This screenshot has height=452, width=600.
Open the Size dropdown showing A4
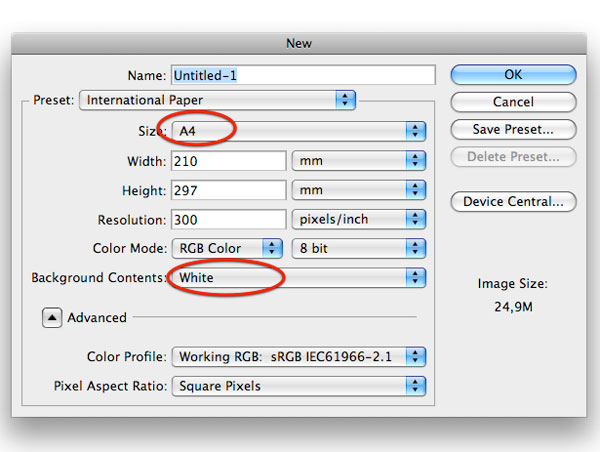(298, 131)
